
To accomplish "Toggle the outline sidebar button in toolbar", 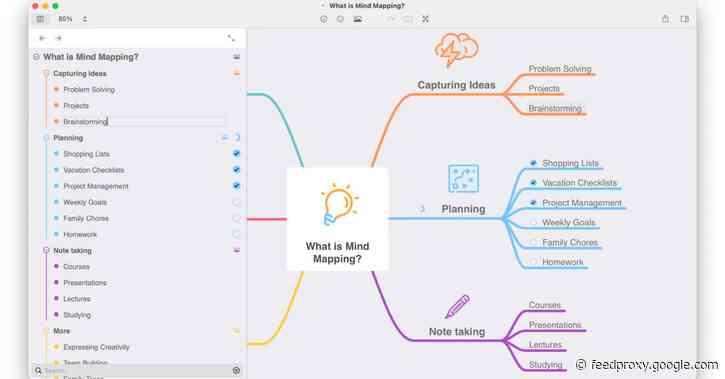I will (40, 19).
